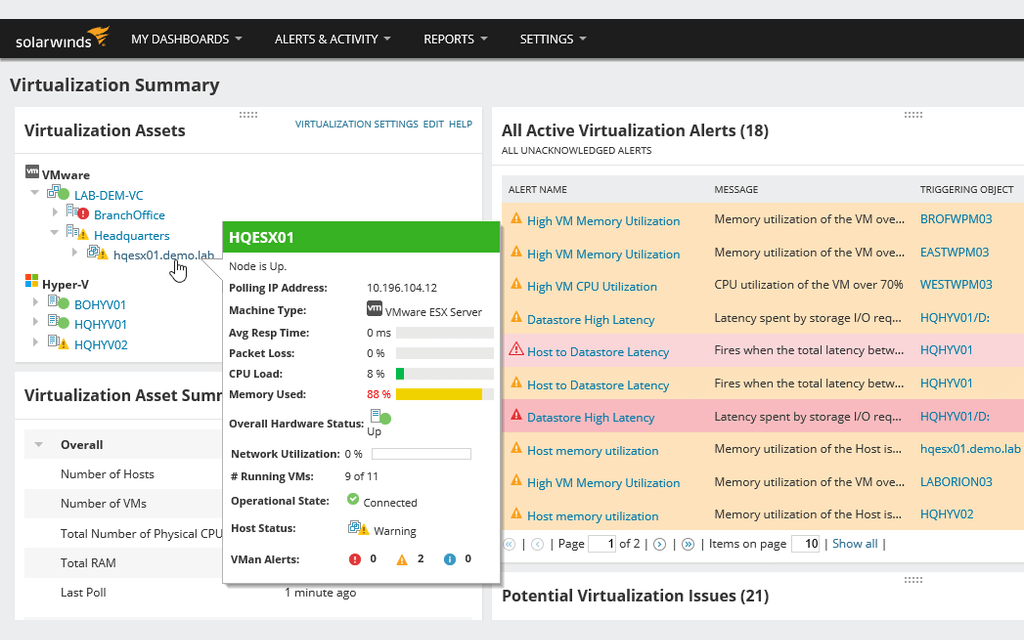The image size is (1024, 640).
Task: Click the warning icon beside Headquarters
Action: click(x=83, y=236)
